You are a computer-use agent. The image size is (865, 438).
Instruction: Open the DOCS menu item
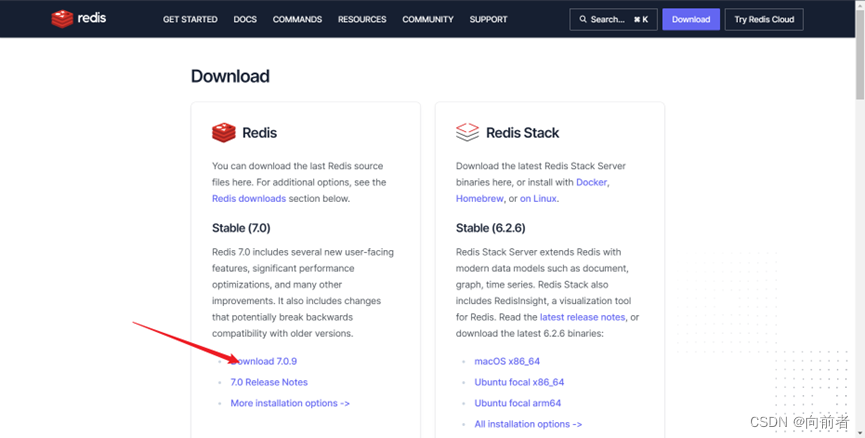pos(245,19)
